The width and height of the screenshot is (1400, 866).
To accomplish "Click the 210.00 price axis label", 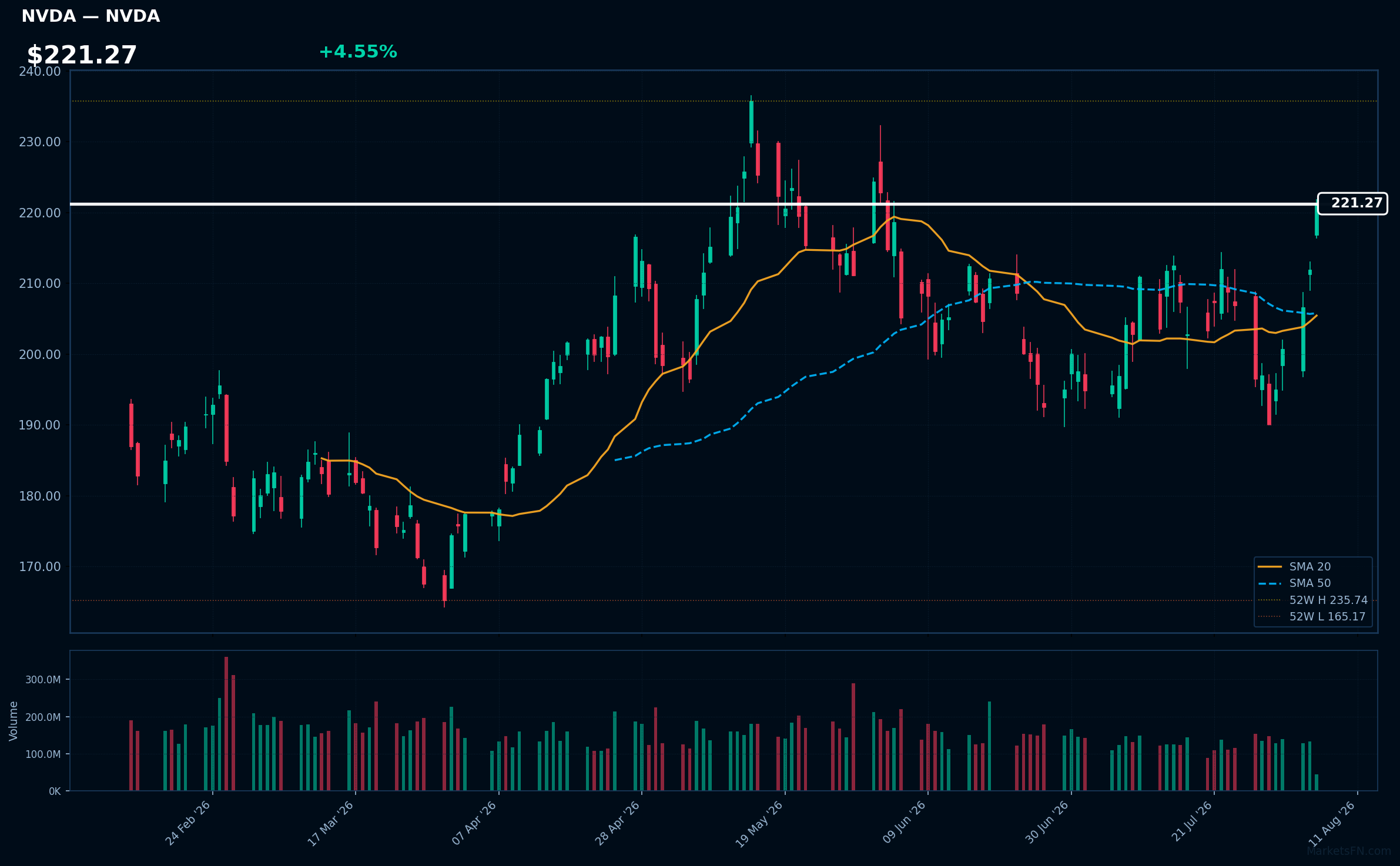I will click(39, 284).
